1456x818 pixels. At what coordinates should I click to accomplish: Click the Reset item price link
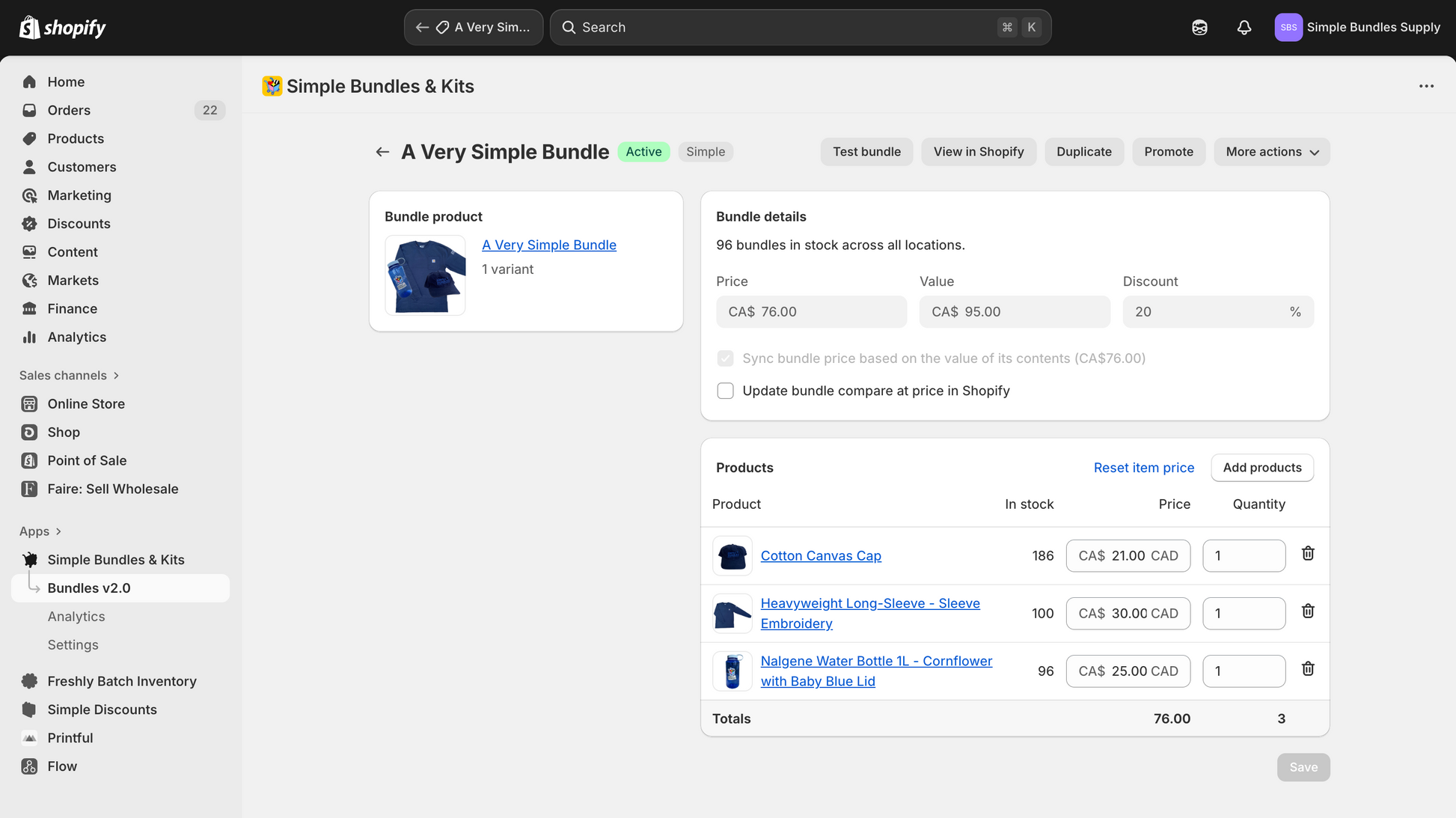1143,468
